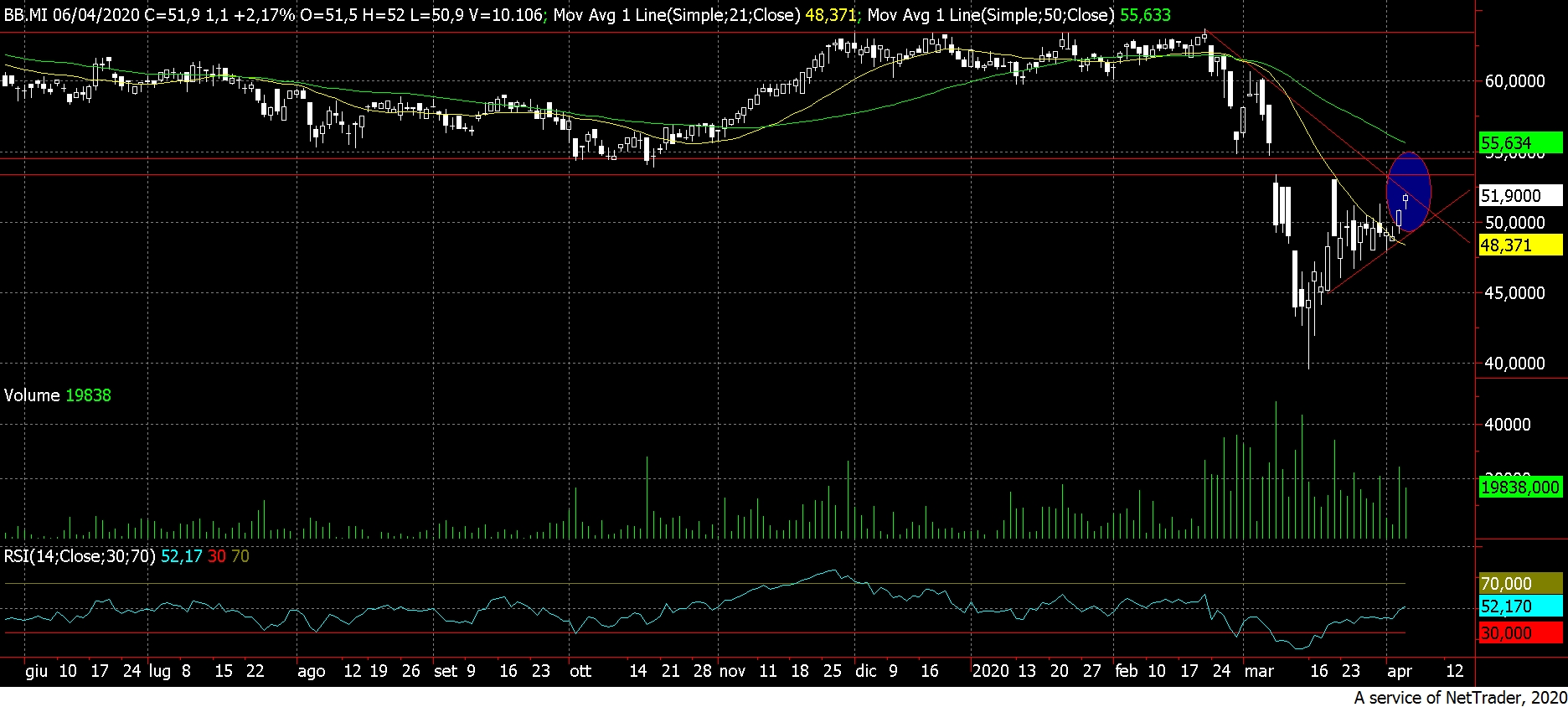The height and width of the screenshot is (707, 1568).
Task: Select the green 19838,000 volume tag
Action: click(x=1520, y=488)
